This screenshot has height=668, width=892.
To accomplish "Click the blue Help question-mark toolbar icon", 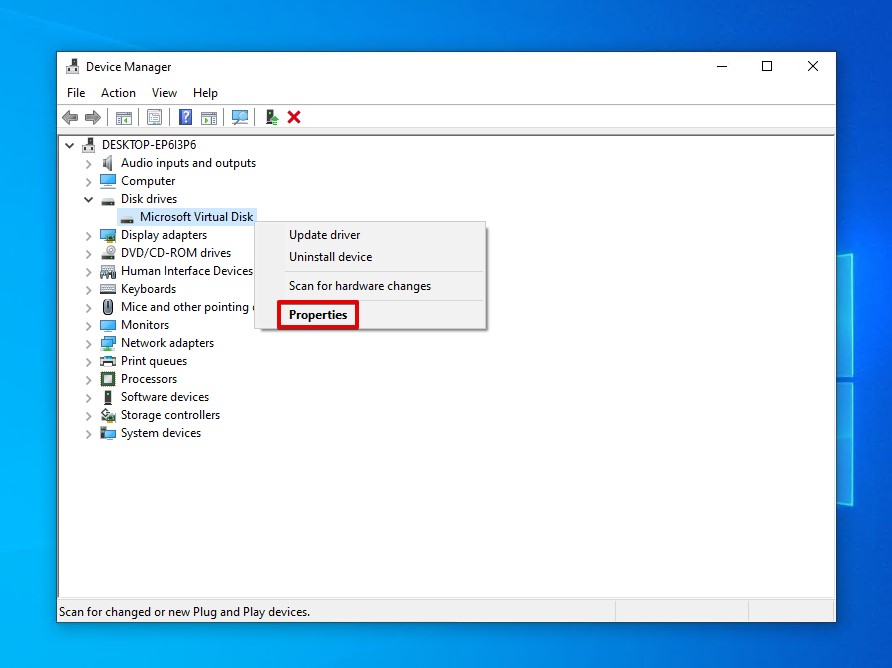I will click(185, 117).
